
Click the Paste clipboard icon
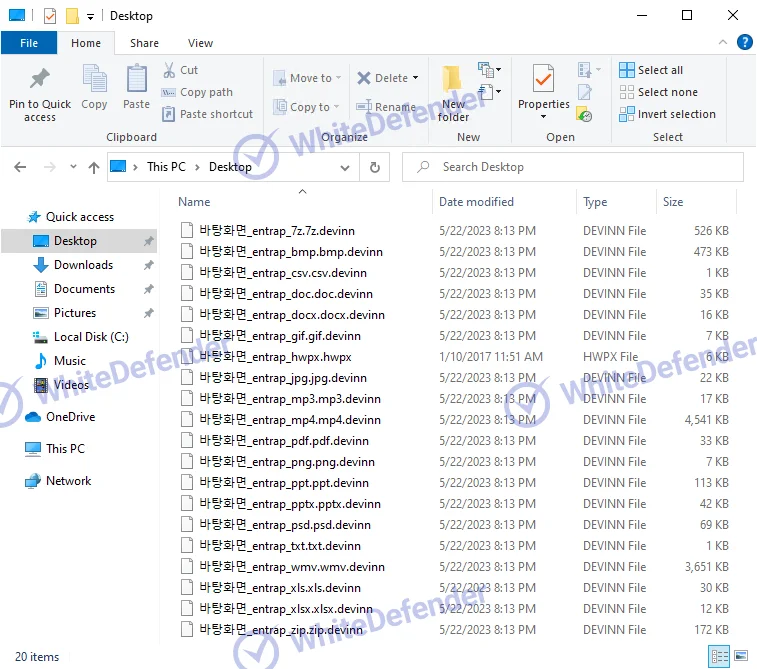coord(136,81)
